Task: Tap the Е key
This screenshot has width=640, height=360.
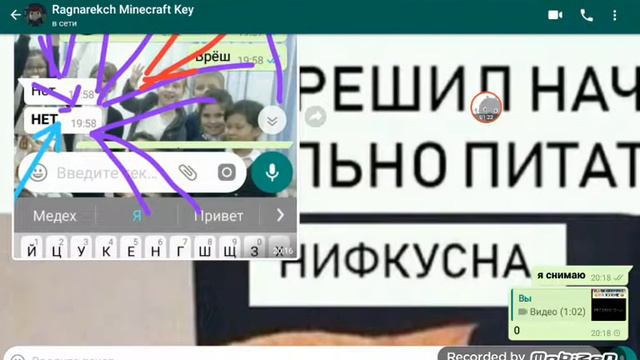Action: (131, 248)
